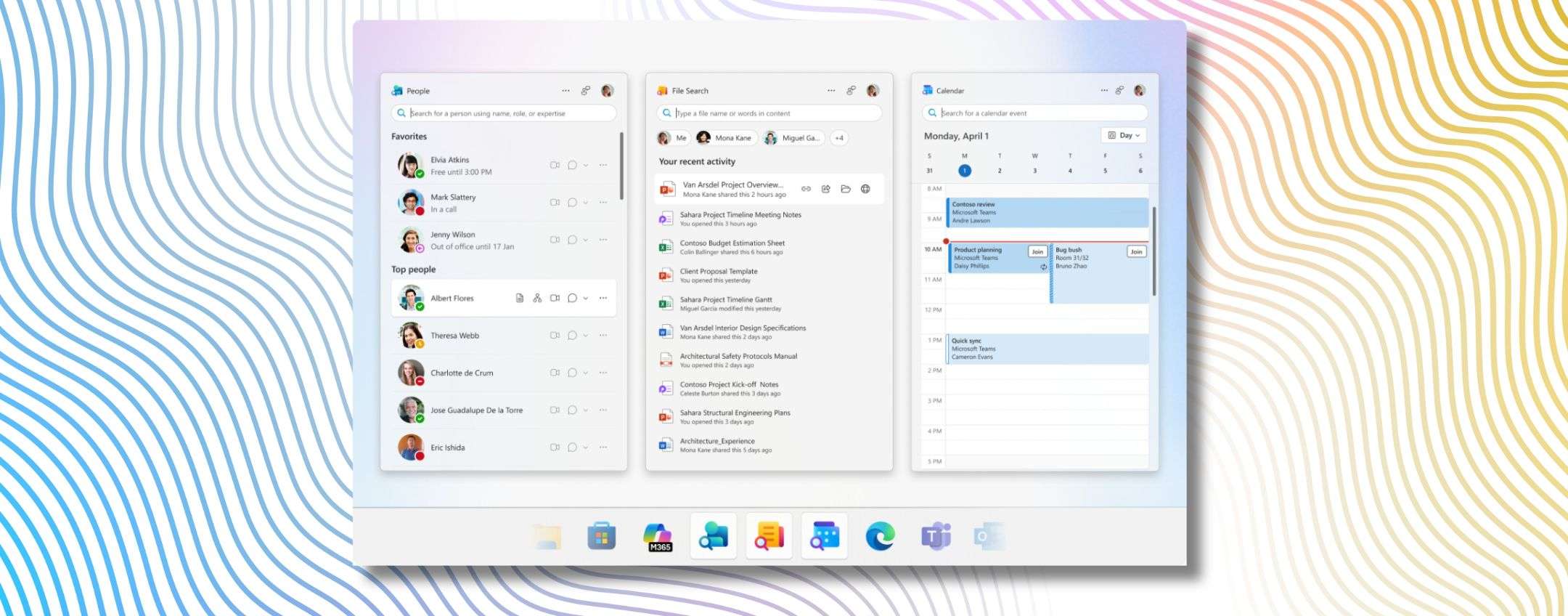
Task: Open chat with Elvia Atkins
Action: coord(572,165)
